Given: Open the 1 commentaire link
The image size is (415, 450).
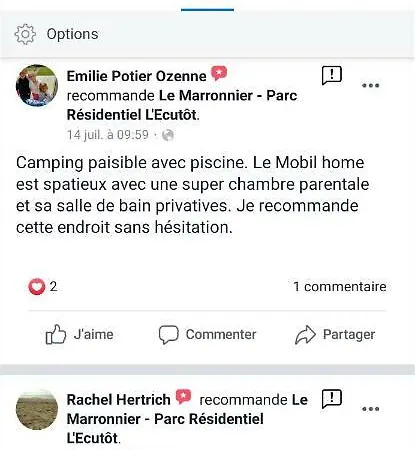Looking at the screenshot, I should tap(340, 287).
